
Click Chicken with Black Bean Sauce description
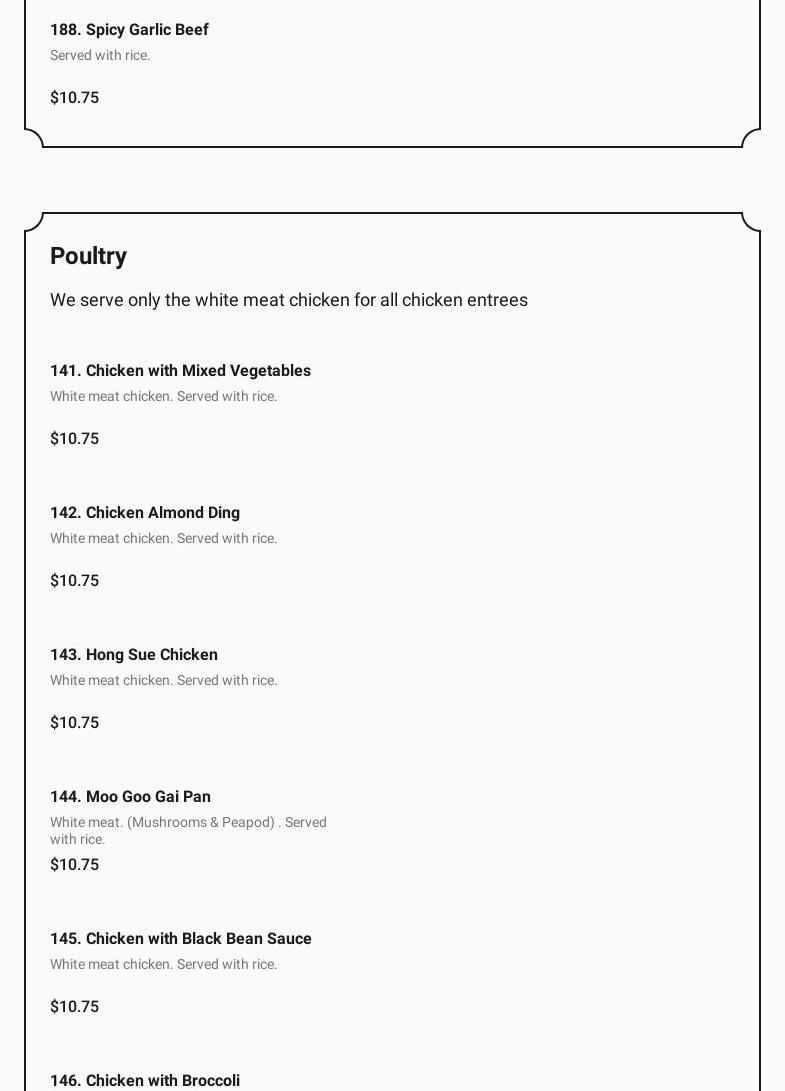[163, 965]
